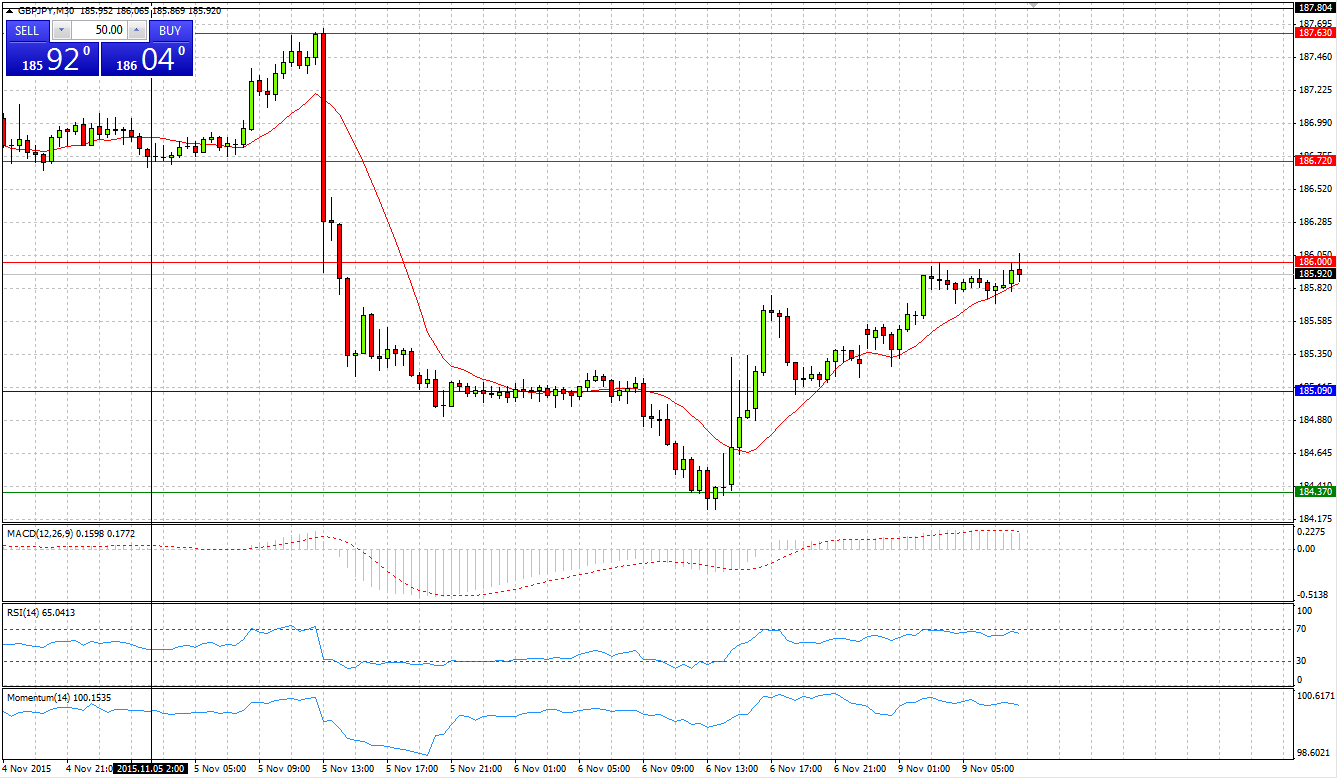
Task: Collapse the one-click trading panel triangle
Action: (10, 10)
